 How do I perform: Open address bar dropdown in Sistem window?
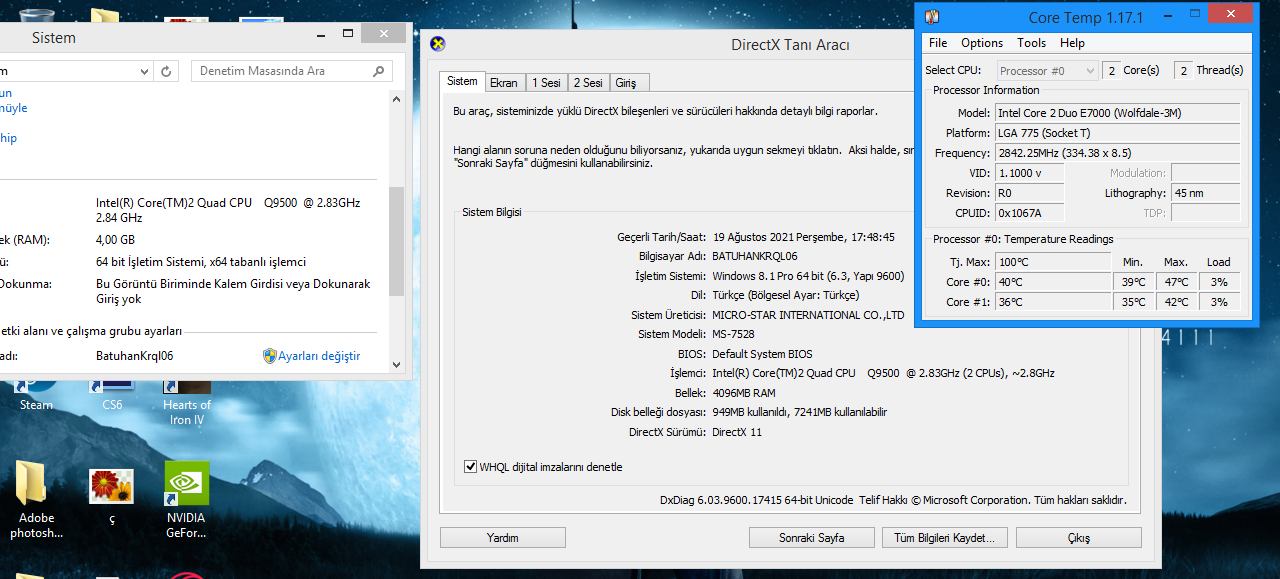(x=144, y=71)
